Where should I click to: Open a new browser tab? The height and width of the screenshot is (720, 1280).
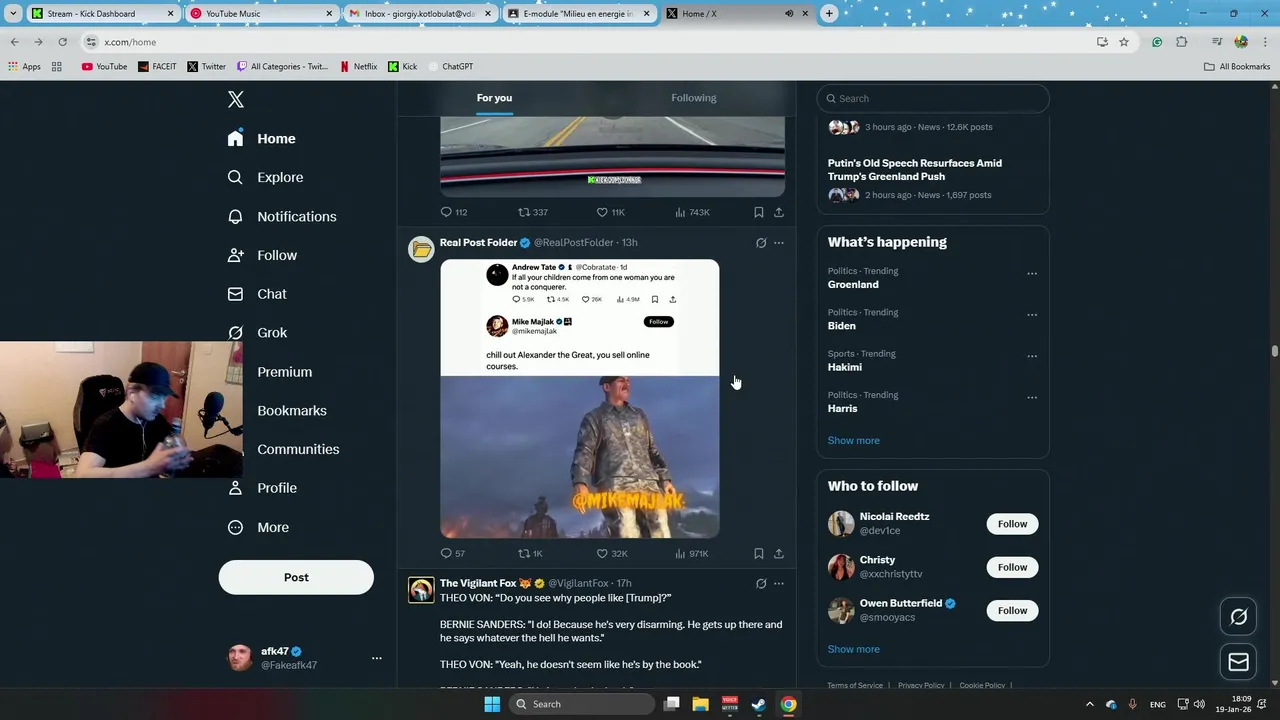pyautogui.click(x=829, y=14)
